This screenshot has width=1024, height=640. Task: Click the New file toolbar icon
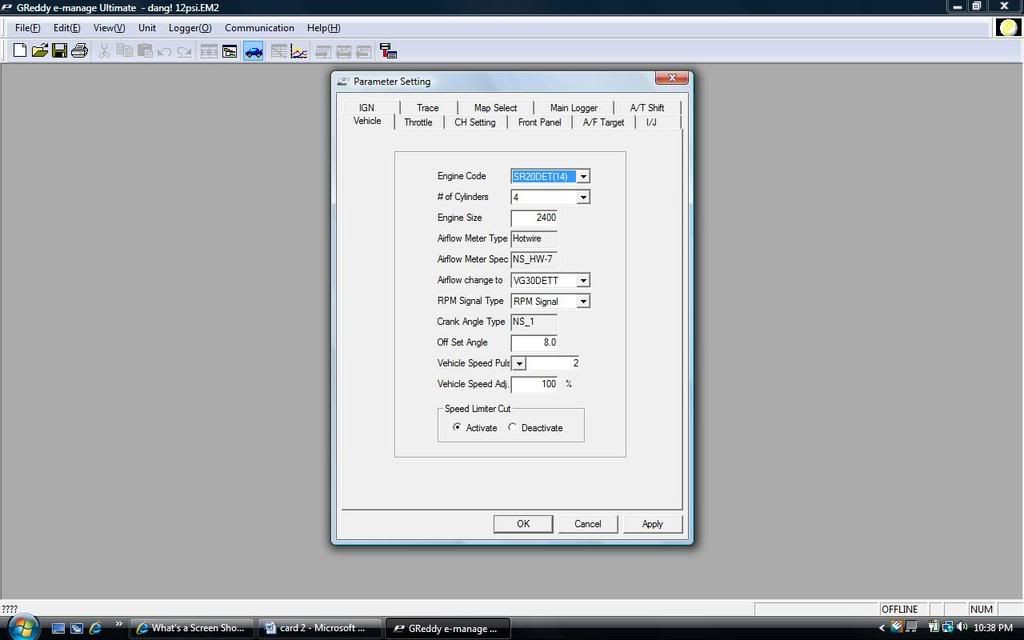point(20,51)
